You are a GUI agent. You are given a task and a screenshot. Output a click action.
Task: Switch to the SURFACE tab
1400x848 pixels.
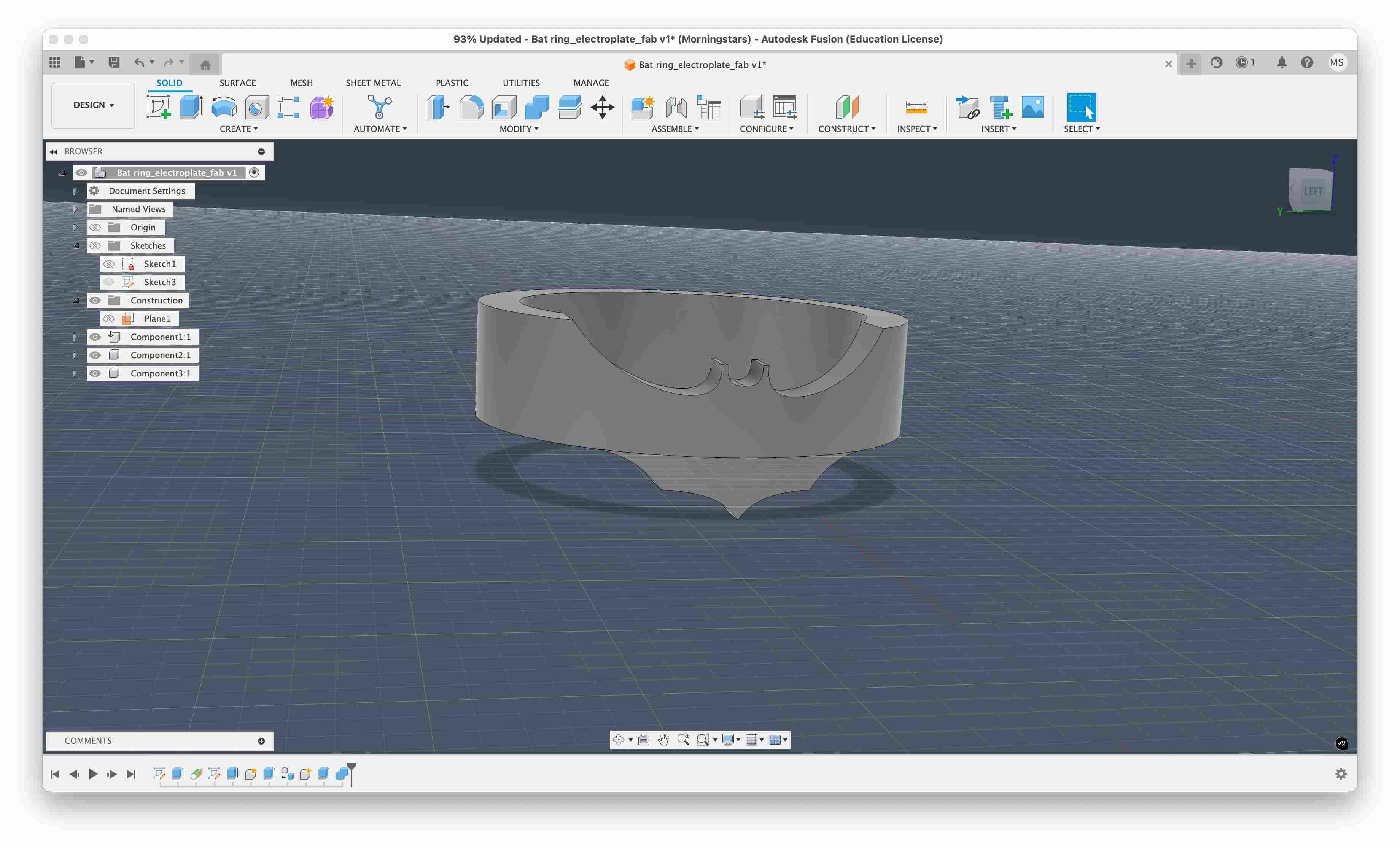pos(237,83)
